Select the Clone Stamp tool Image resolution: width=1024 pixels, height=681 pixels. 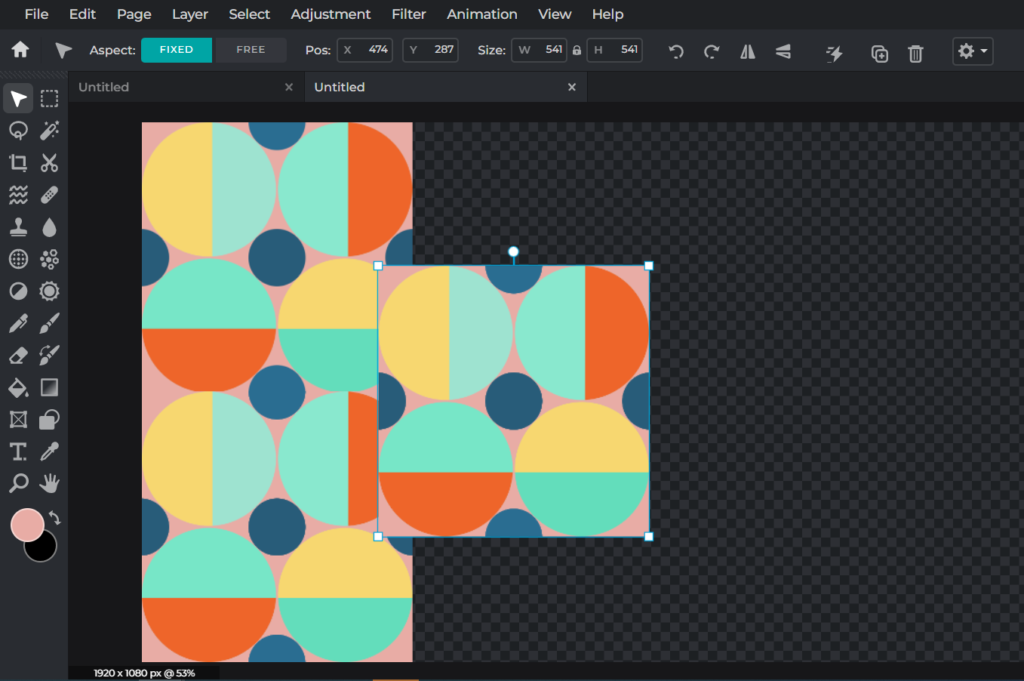click(x=17, y=227)
